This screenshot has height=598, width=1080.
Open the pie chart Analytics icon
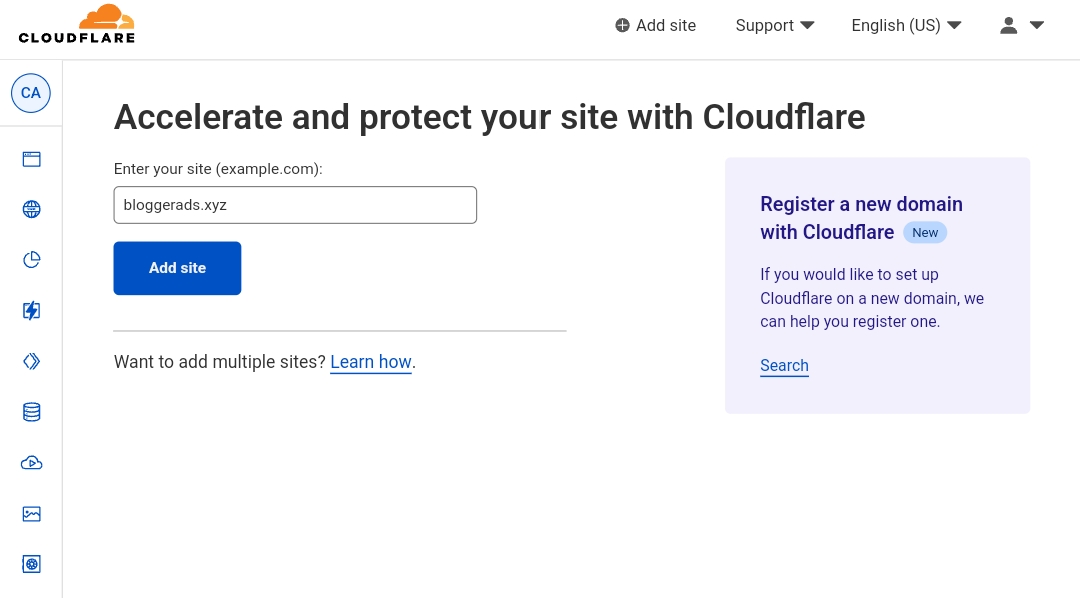tap(32, 260)
